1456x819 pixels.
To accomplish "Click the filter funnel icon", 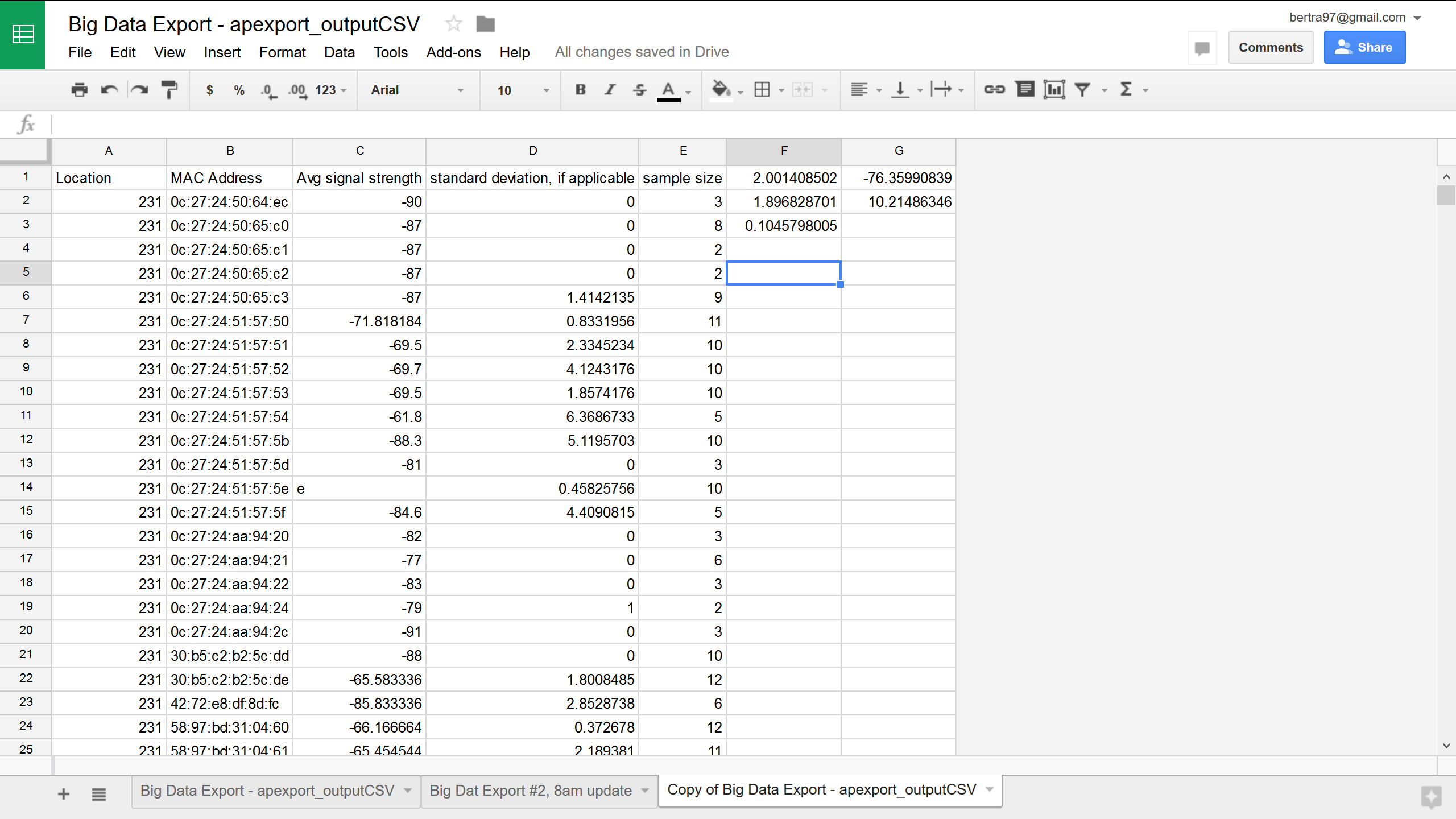I will 1083,89.
